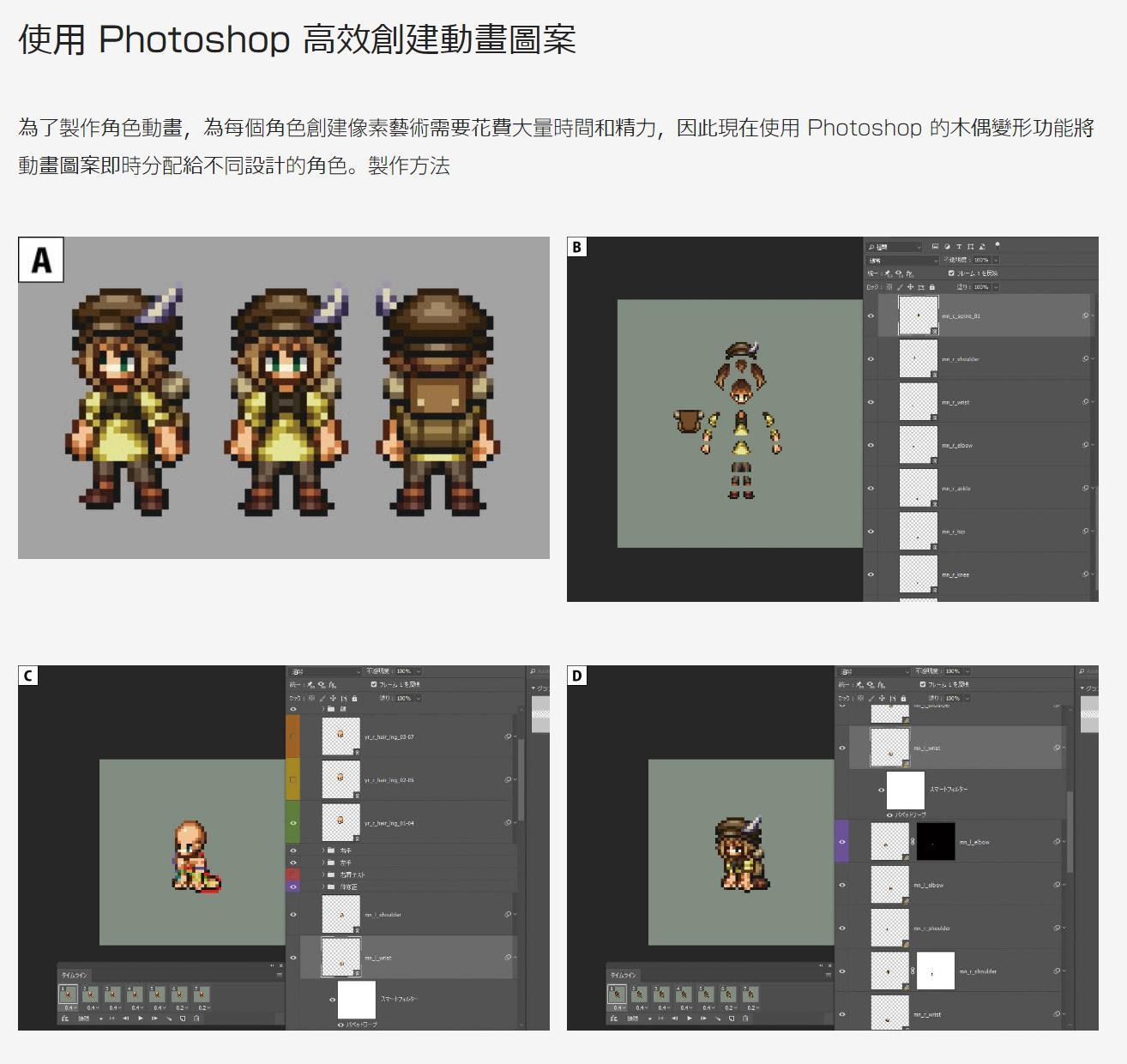Click delete frame trash icon, figure C timeline
The image size is (1127, 1064).
click(x=196, y=1019)
